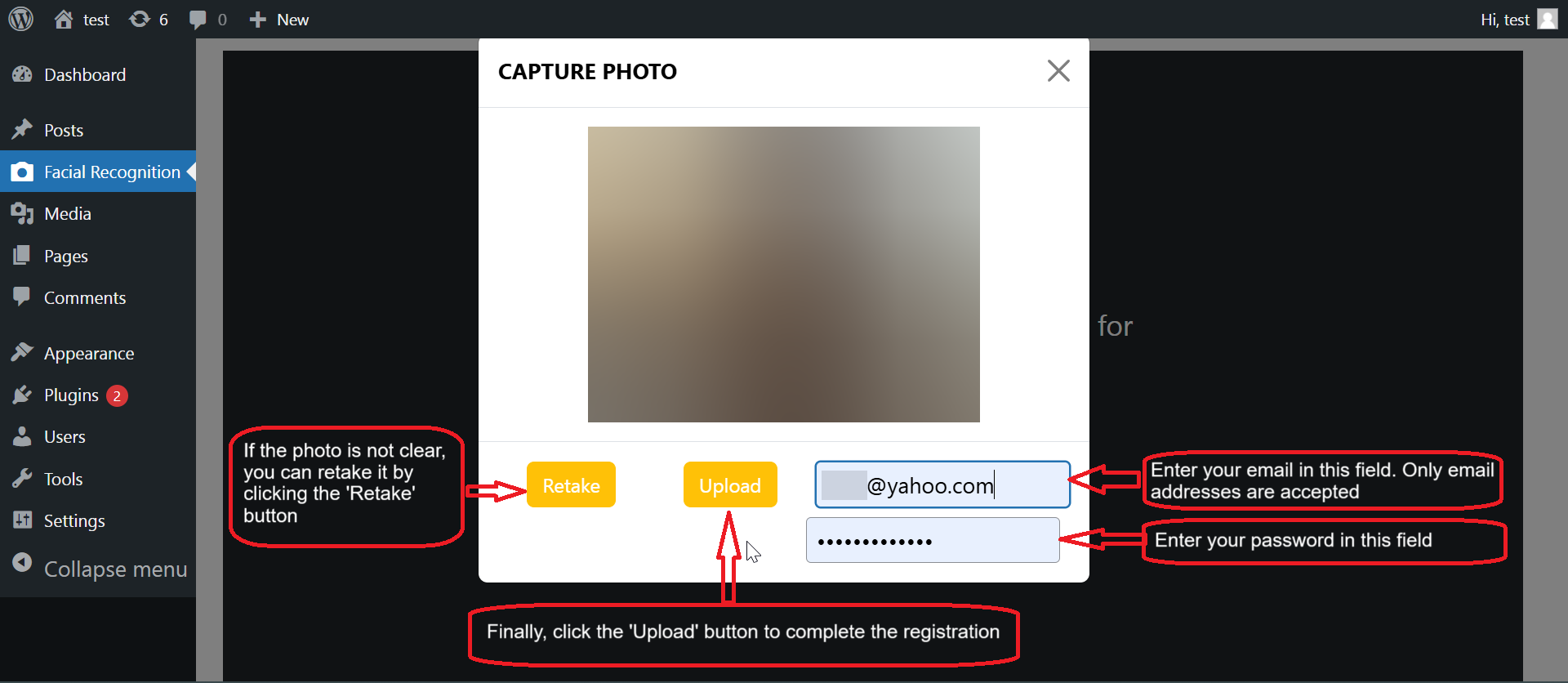Screen dimensions: 1568x683
Task: Click the Plugins plug icon
Action: [22, 395]
